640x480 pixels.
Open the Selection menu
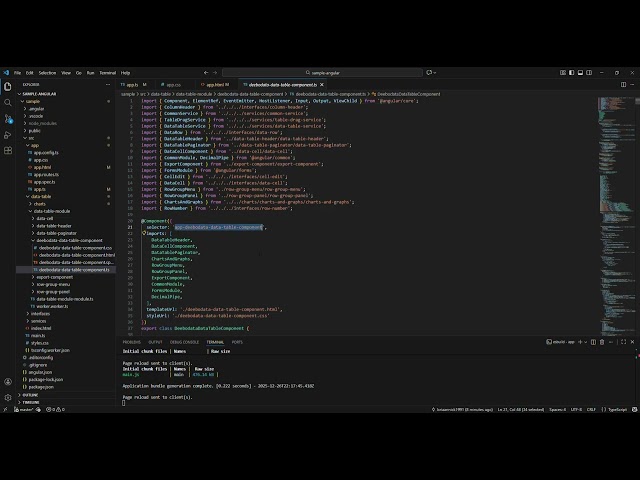(47, 73)
